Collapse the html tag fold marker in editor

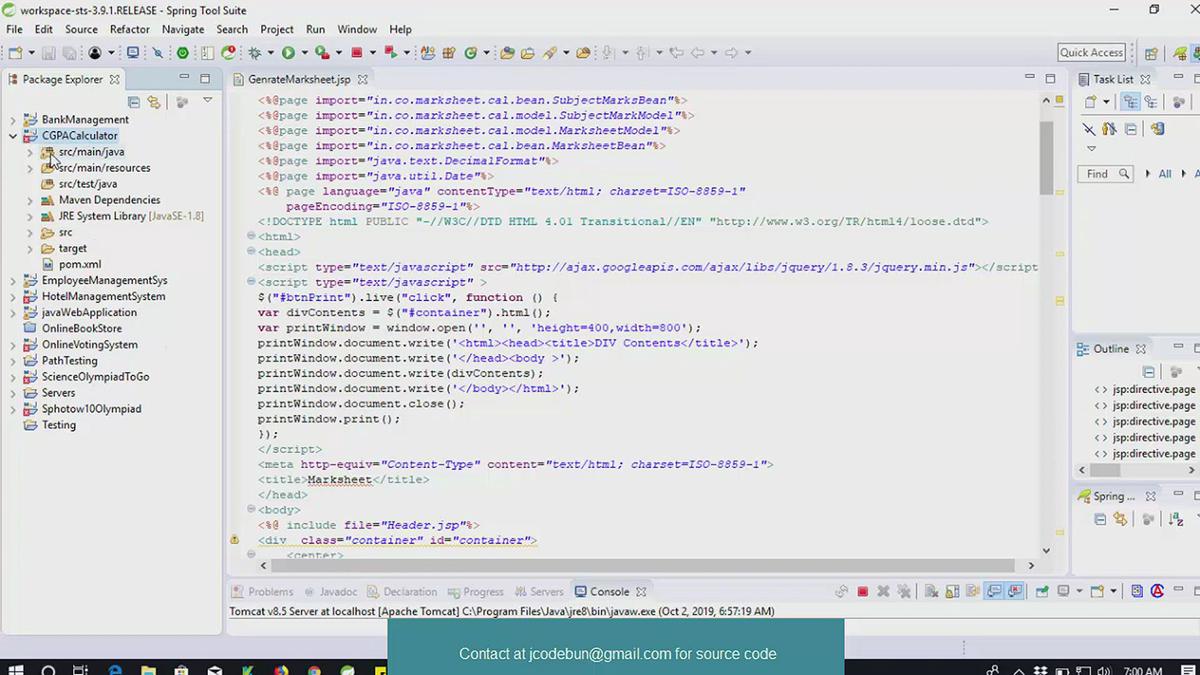(x=251, y=236)
